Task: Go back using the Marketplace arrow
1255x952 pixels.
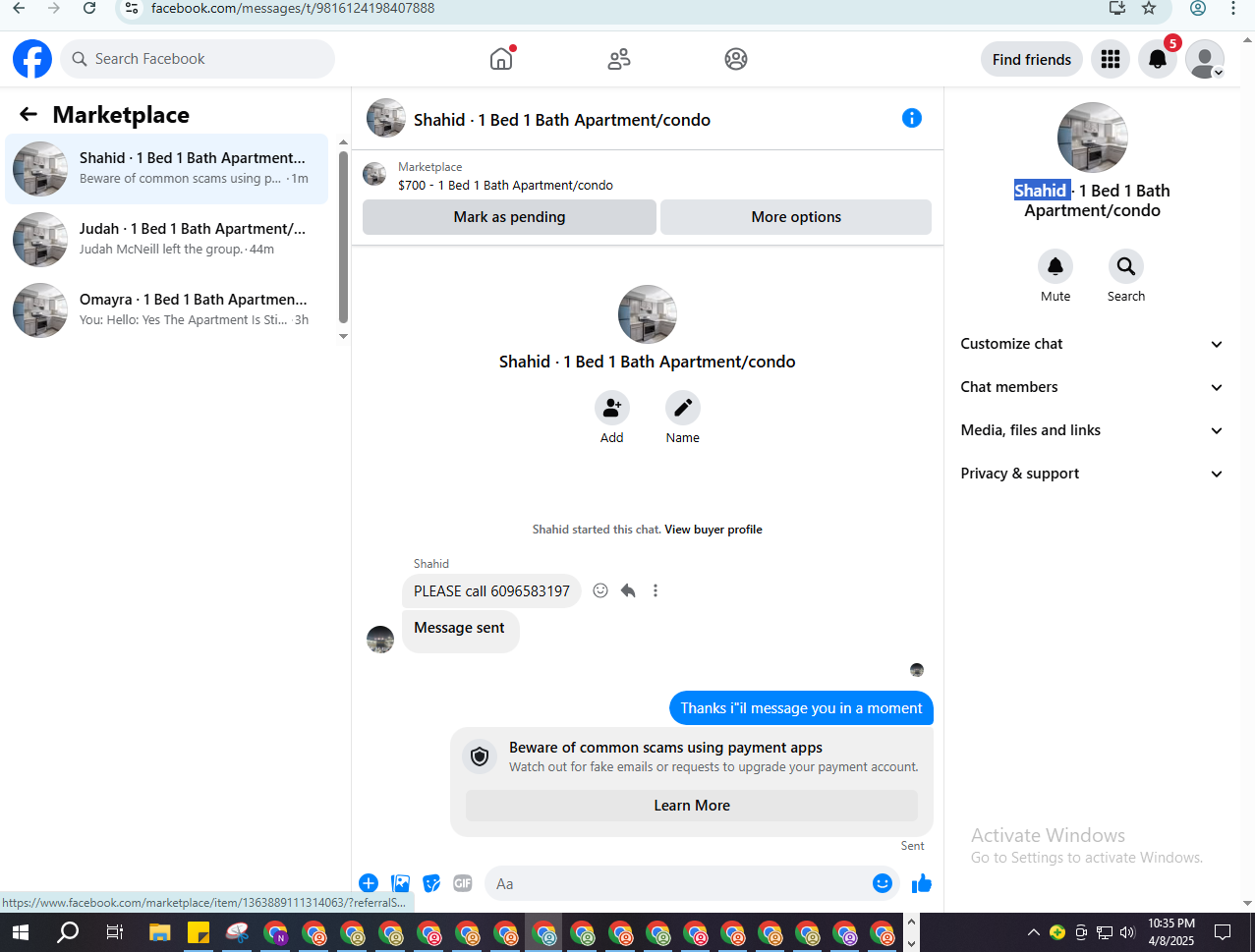Action: (x=29, y=115)
